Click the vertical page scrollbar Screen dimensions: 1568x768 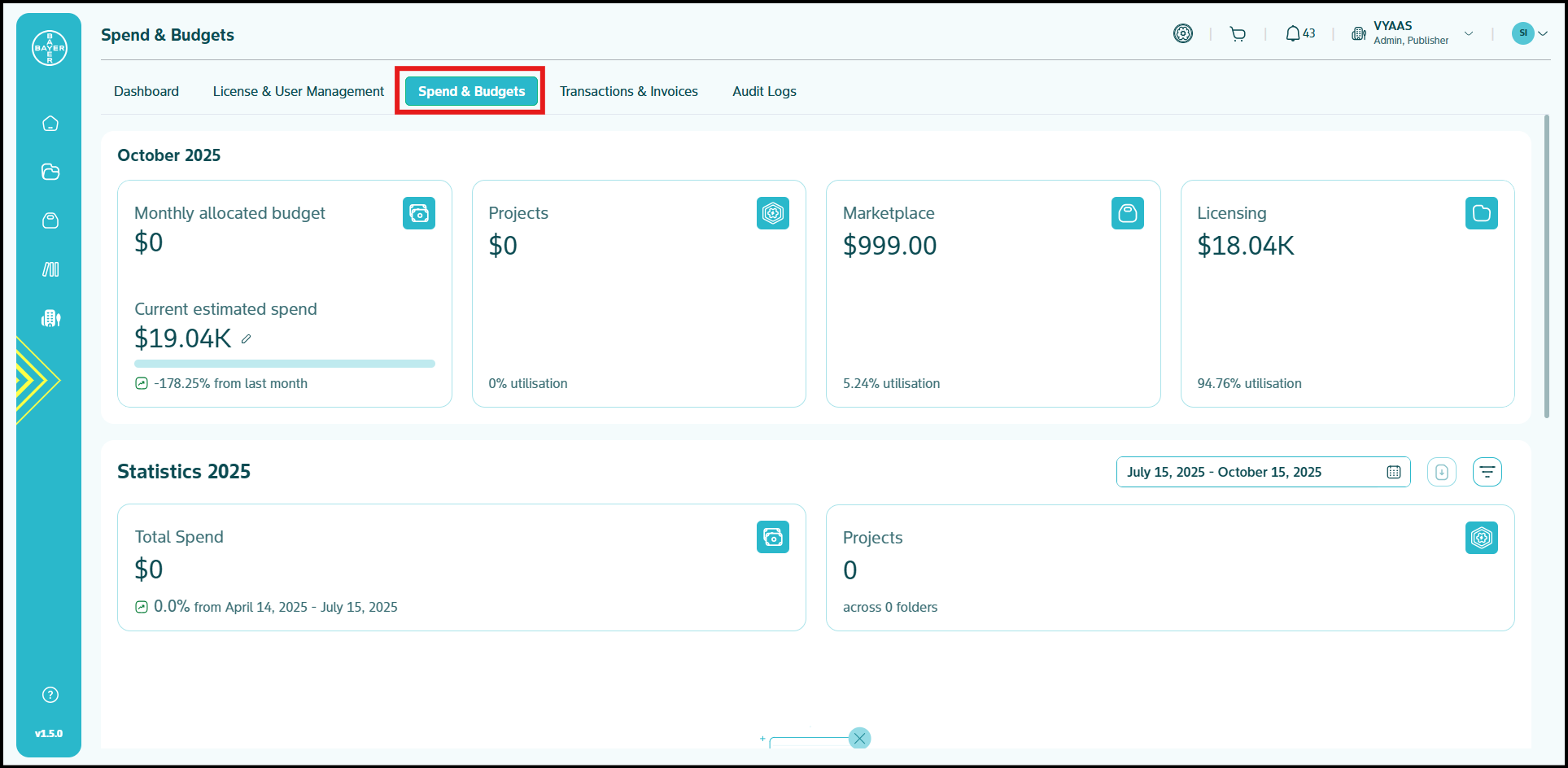tap(1546, 267)
